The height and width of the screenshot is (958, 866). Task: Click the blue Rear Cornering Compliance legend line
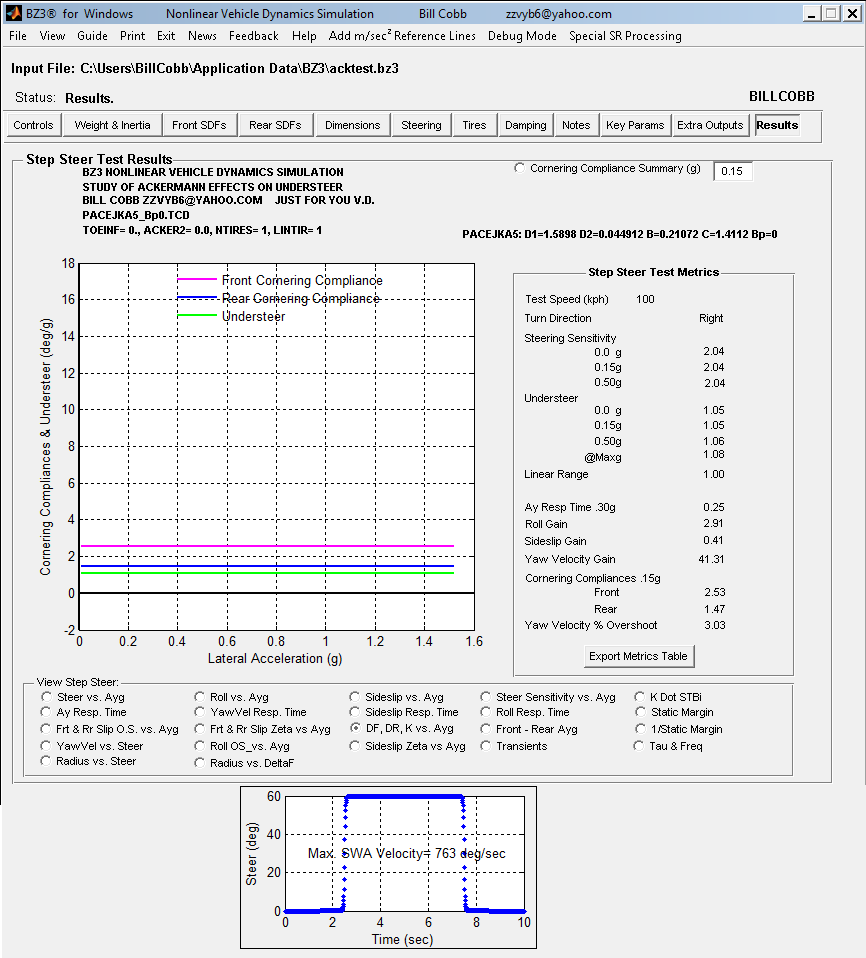[197, 298]
